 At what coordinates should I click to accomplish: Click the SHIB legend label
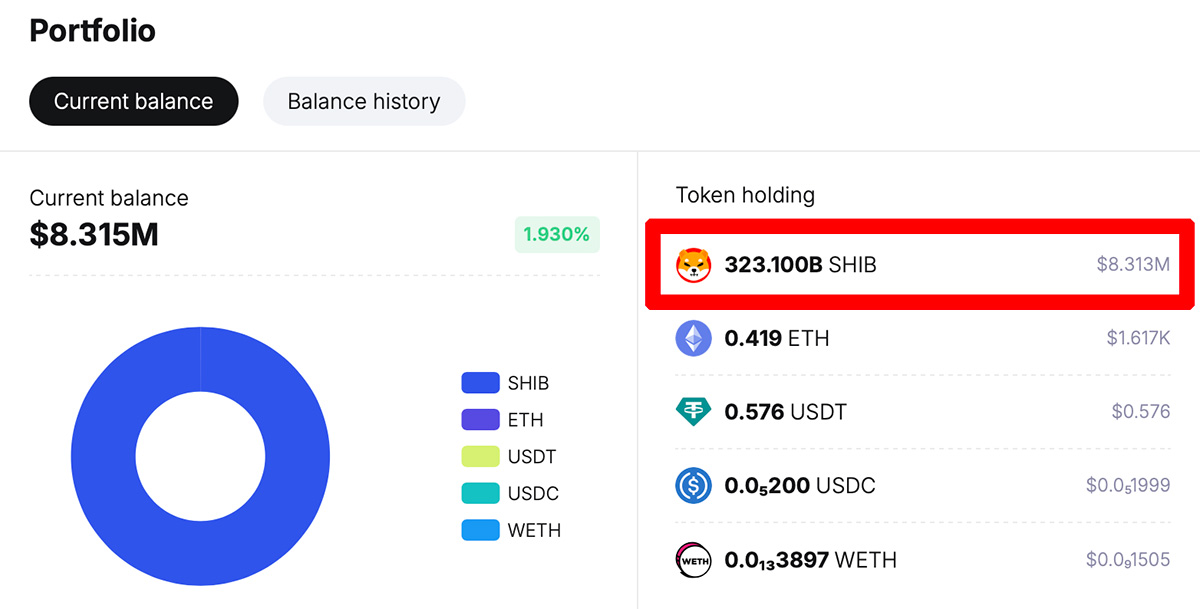(528, 383)
